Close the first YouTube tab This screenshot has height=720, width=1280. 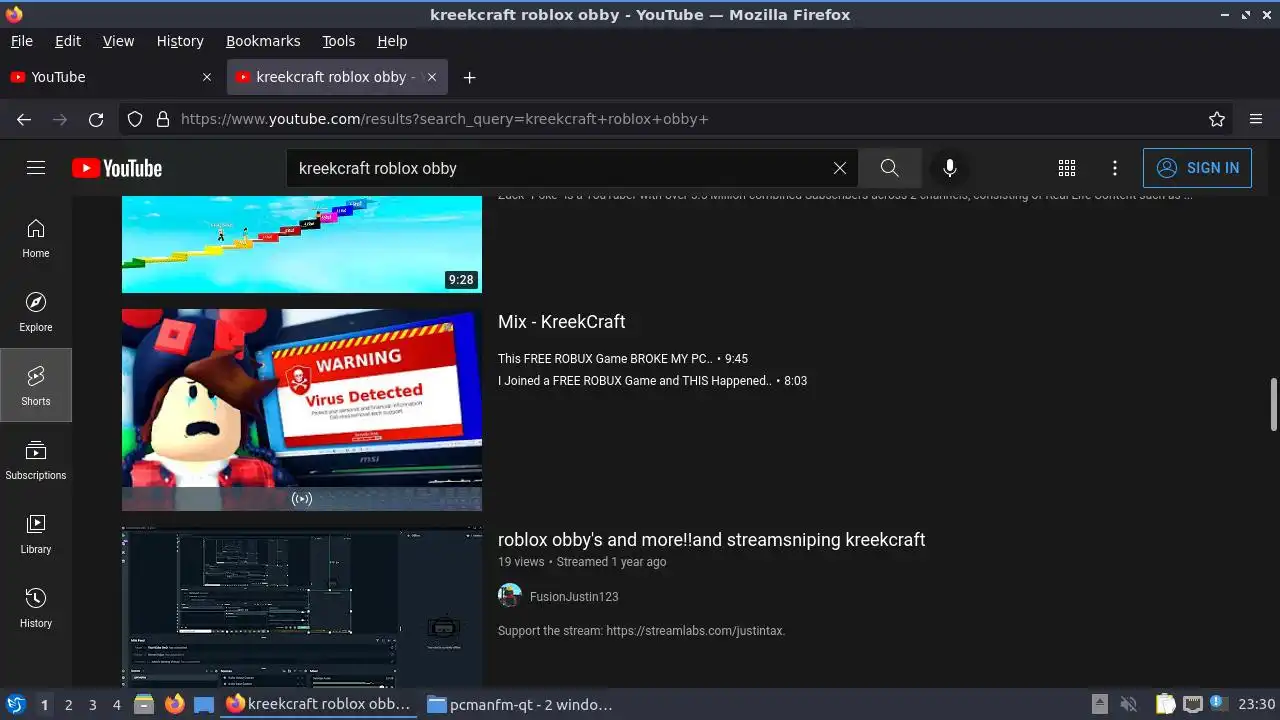point(207,77)
